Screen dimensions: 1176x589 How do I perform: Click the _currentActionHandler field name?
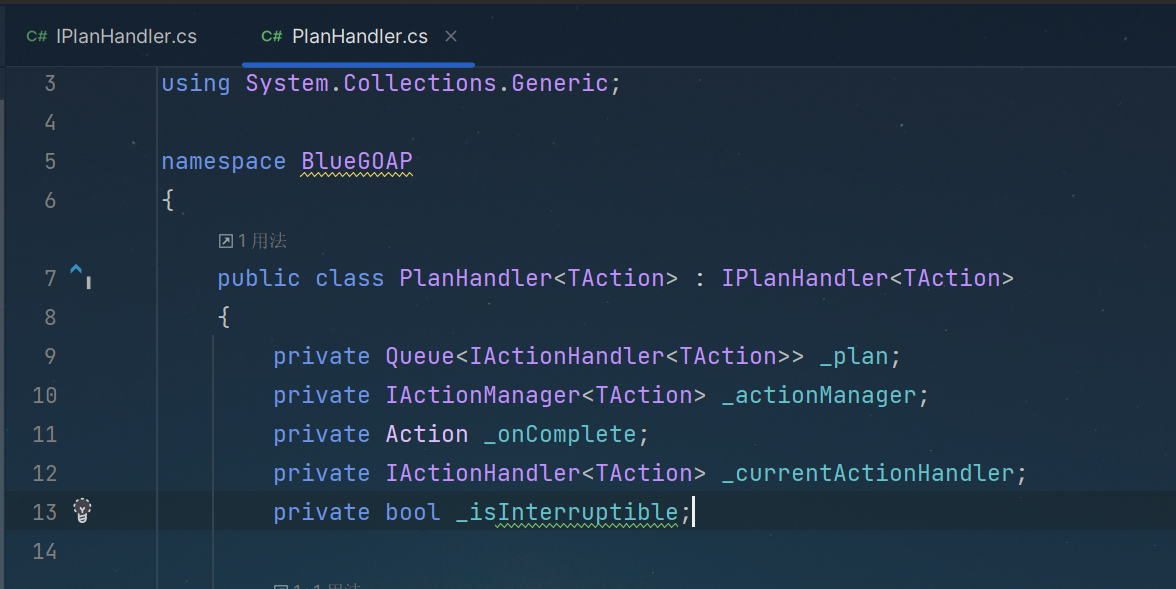tap(867, 473)
